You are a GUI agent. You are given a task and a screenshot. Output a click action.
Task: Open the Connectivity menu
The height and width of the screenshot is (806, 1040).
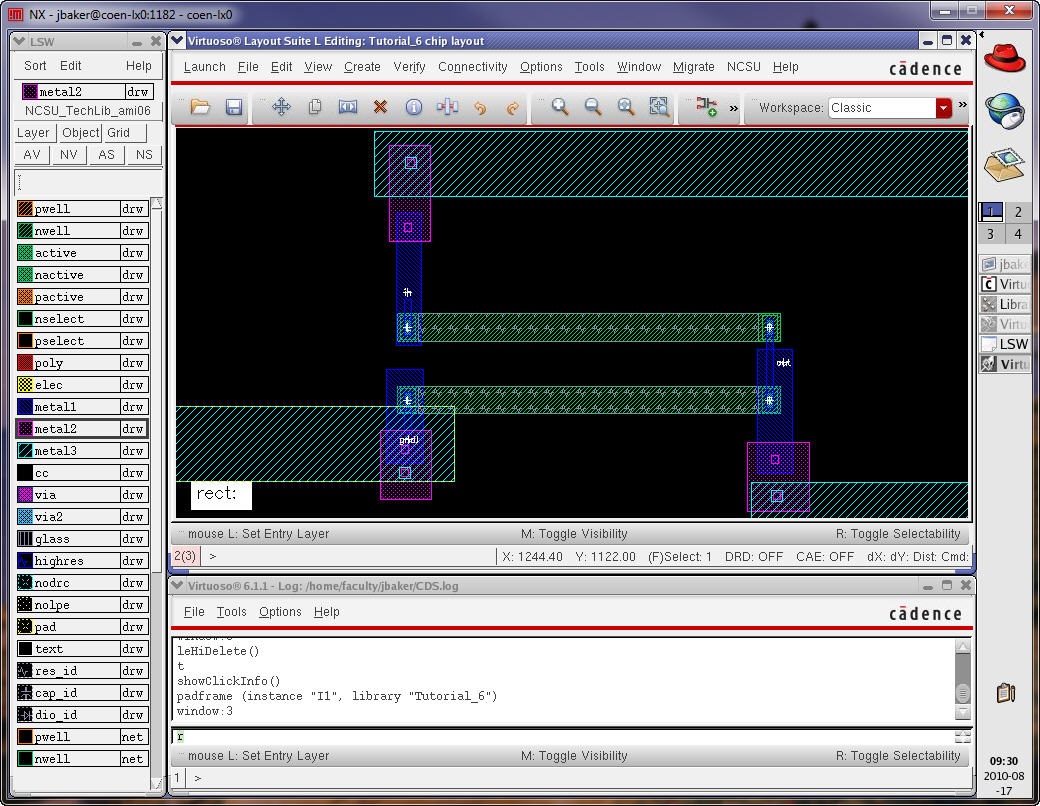click(473, 67)
